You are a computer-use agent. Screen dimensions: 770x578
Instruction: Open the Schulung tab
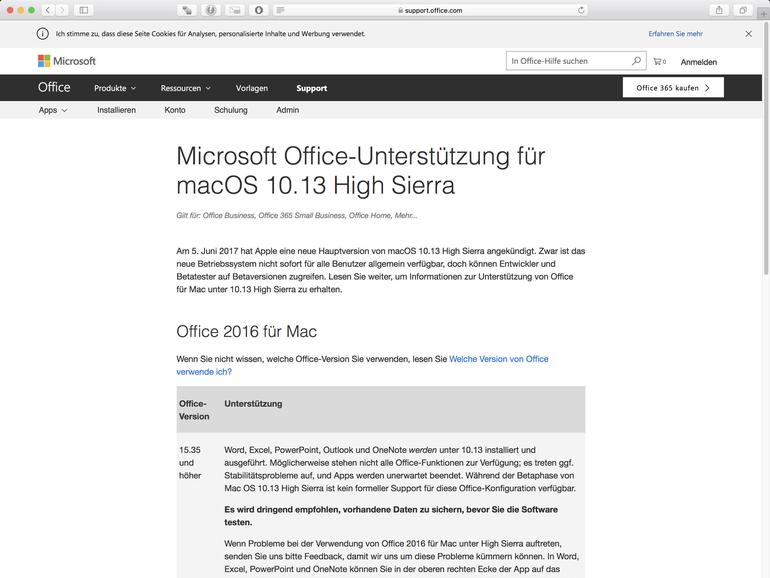(x=230, y=110)
